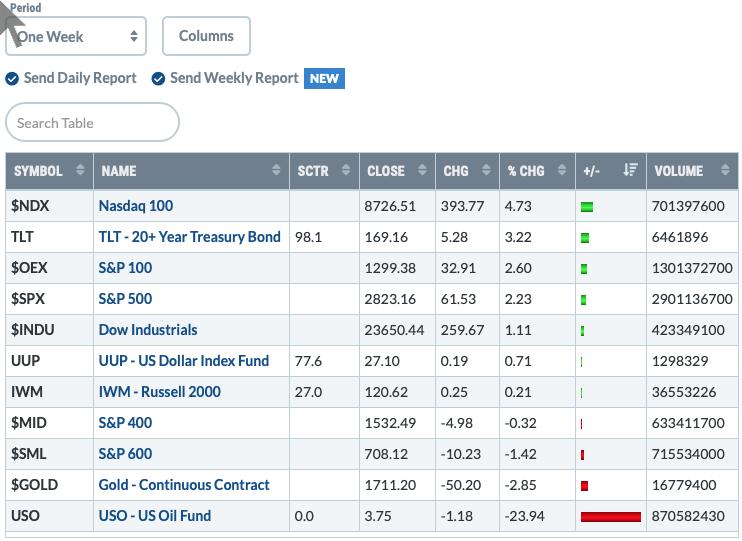The width and height of the screenshot is (742, 541).
Task: Sort table by CLOSE column arrows
Action: [x=422, y=170]
